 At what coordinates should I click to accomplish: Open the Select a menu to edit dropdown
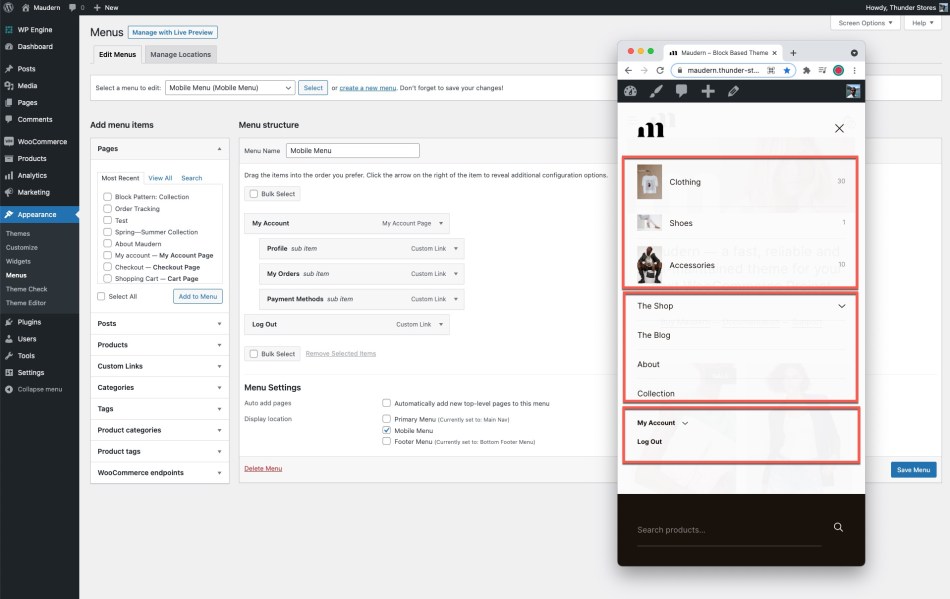tap(230, 88)
